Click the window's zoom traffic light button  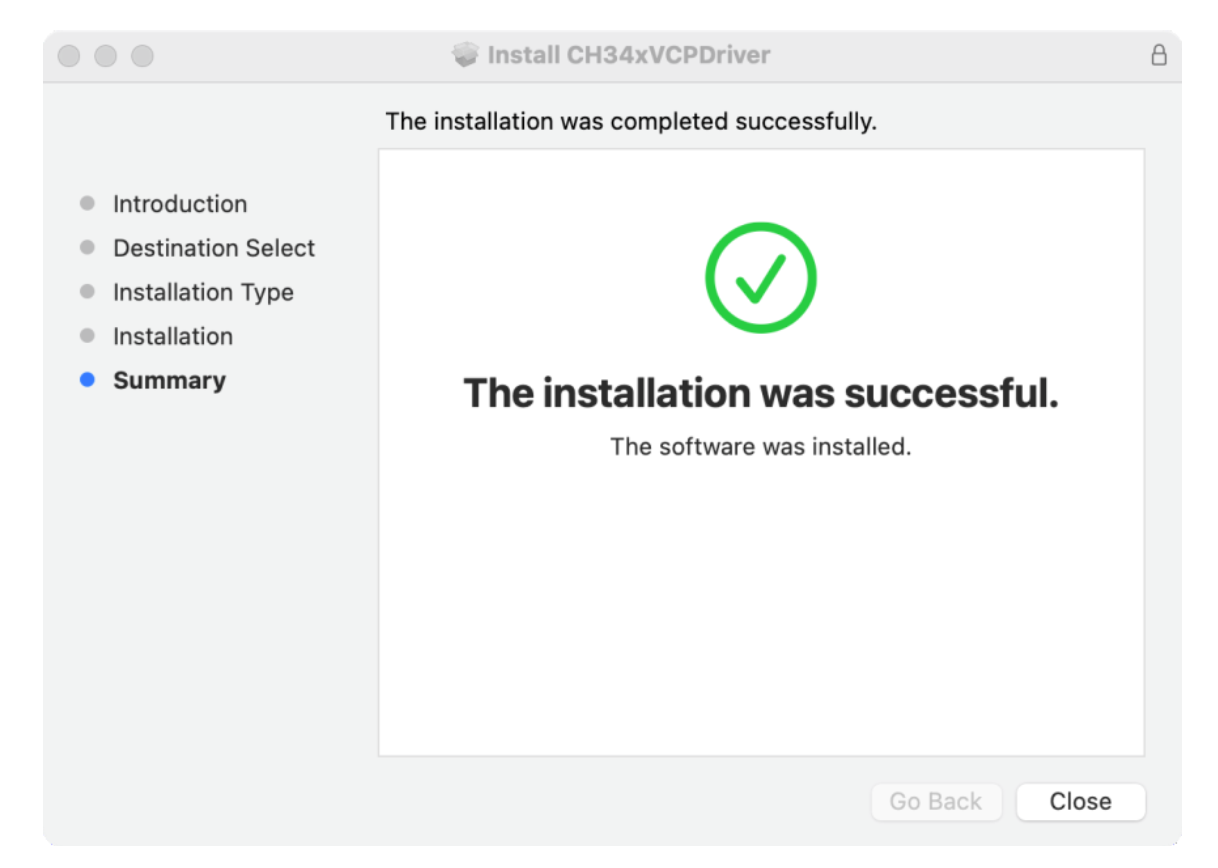143,56
